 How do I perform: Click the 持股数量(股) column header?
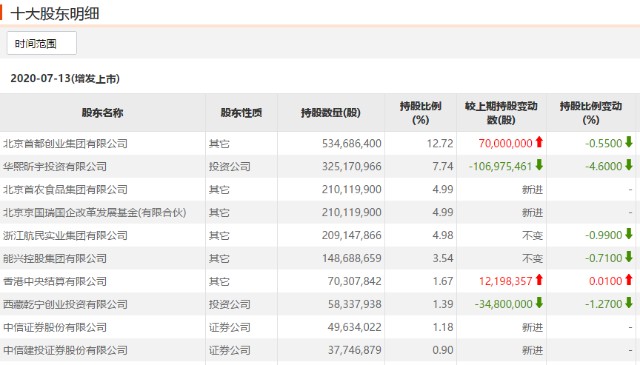(331, 113)
